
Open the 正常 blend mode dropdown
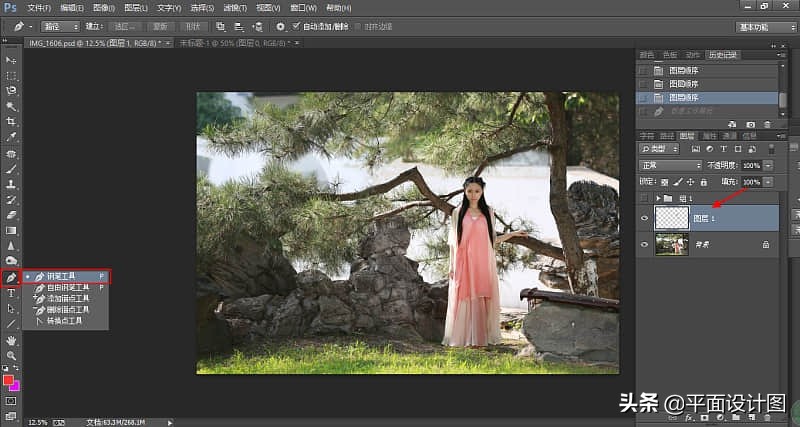tap(671, 165)
